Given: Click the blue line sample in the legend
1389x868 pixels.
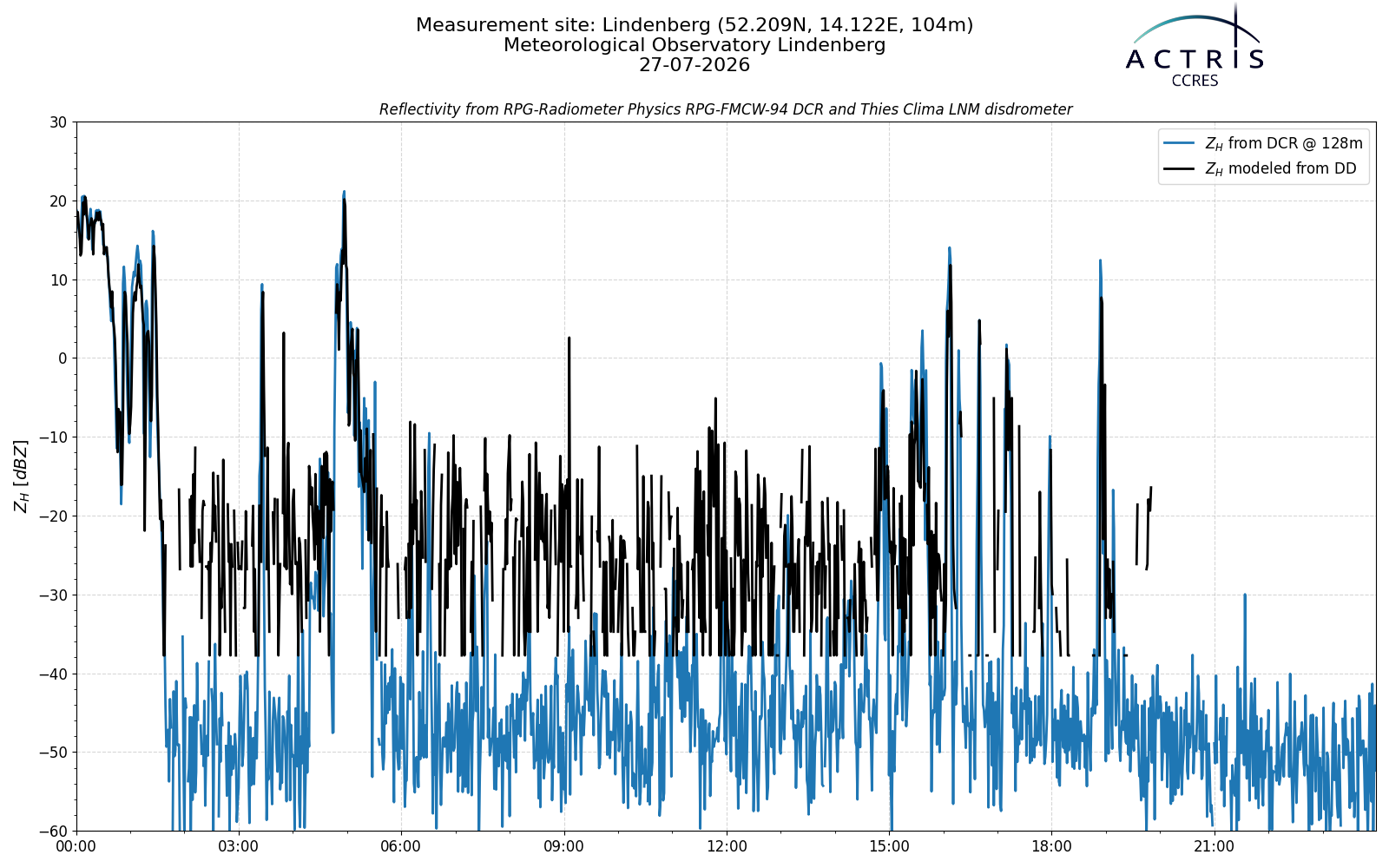Looking at the screenshot, I should point(1180,143).
